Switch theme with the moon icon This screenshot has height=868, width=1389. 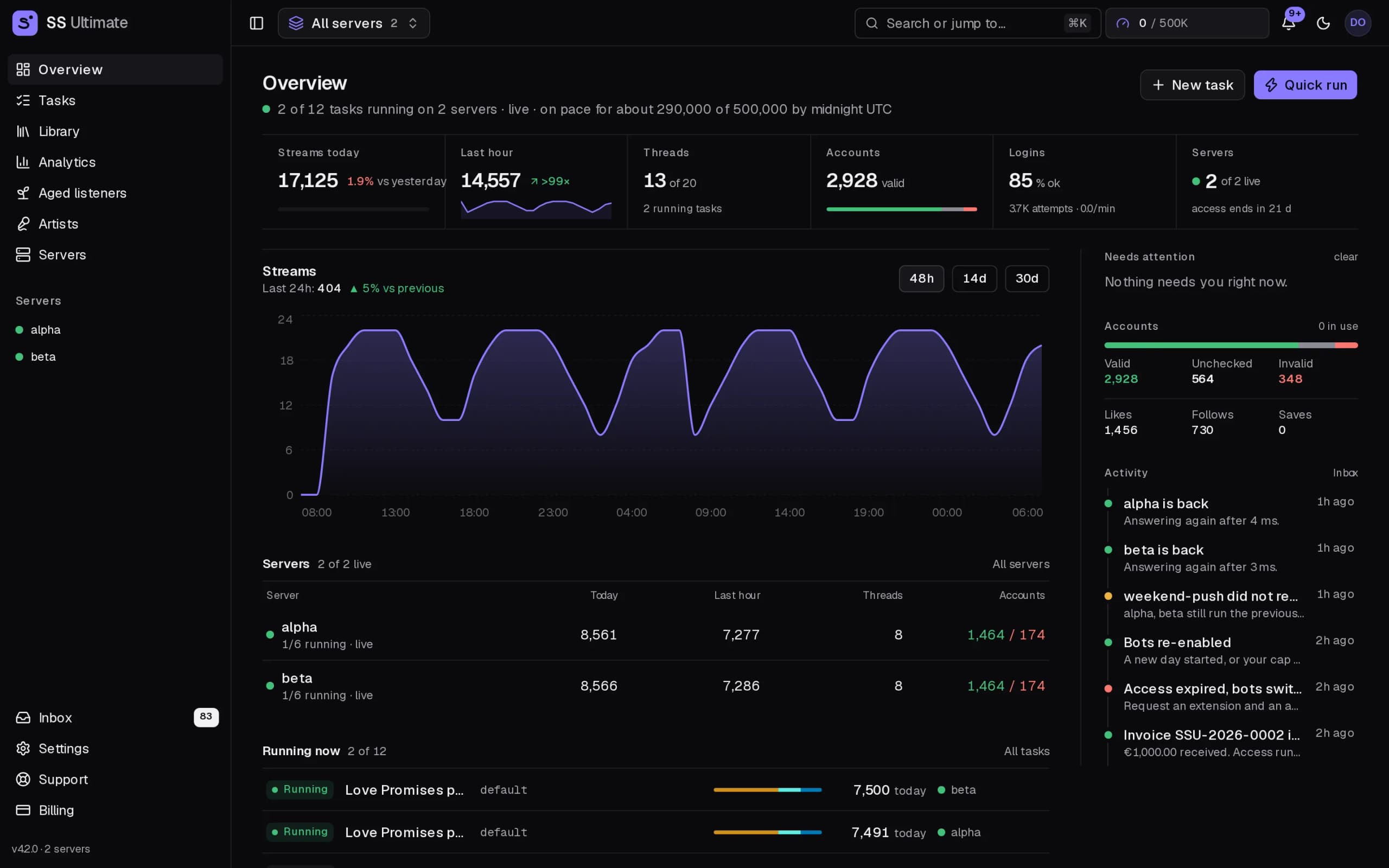pos(1323,23)
